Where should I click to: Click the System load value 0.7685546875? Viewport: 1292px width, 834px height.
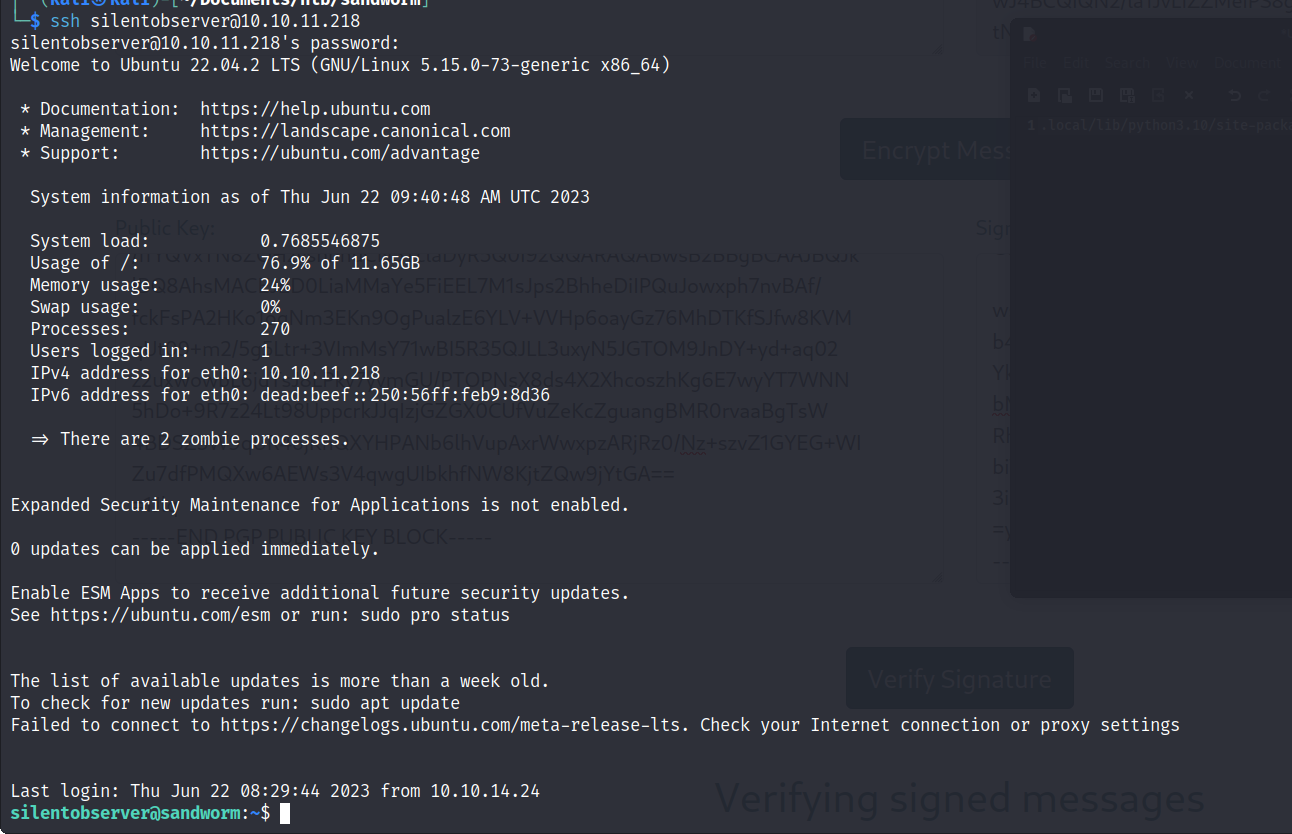tap(320, 241)
